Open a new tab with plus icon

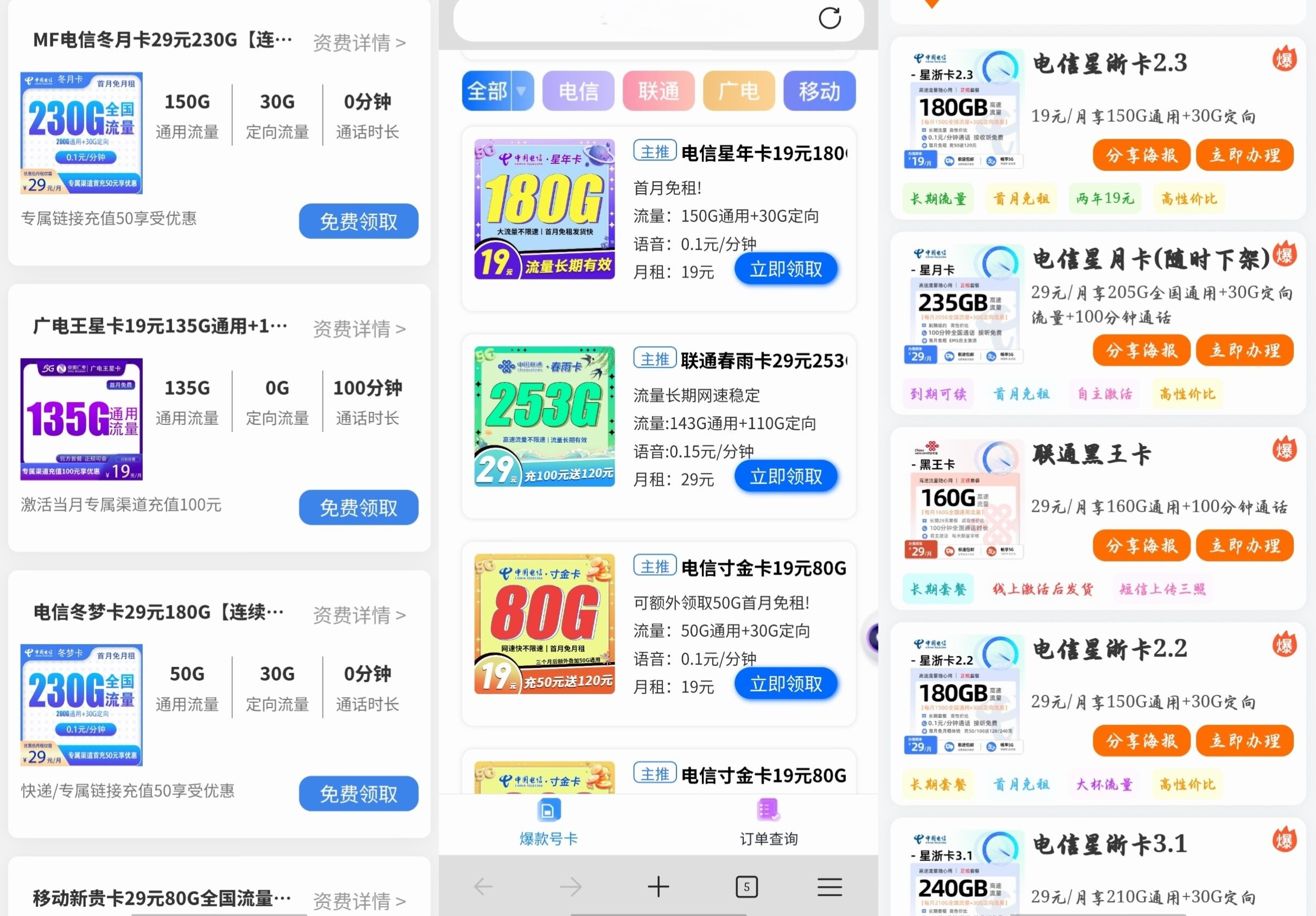[658, 886]
